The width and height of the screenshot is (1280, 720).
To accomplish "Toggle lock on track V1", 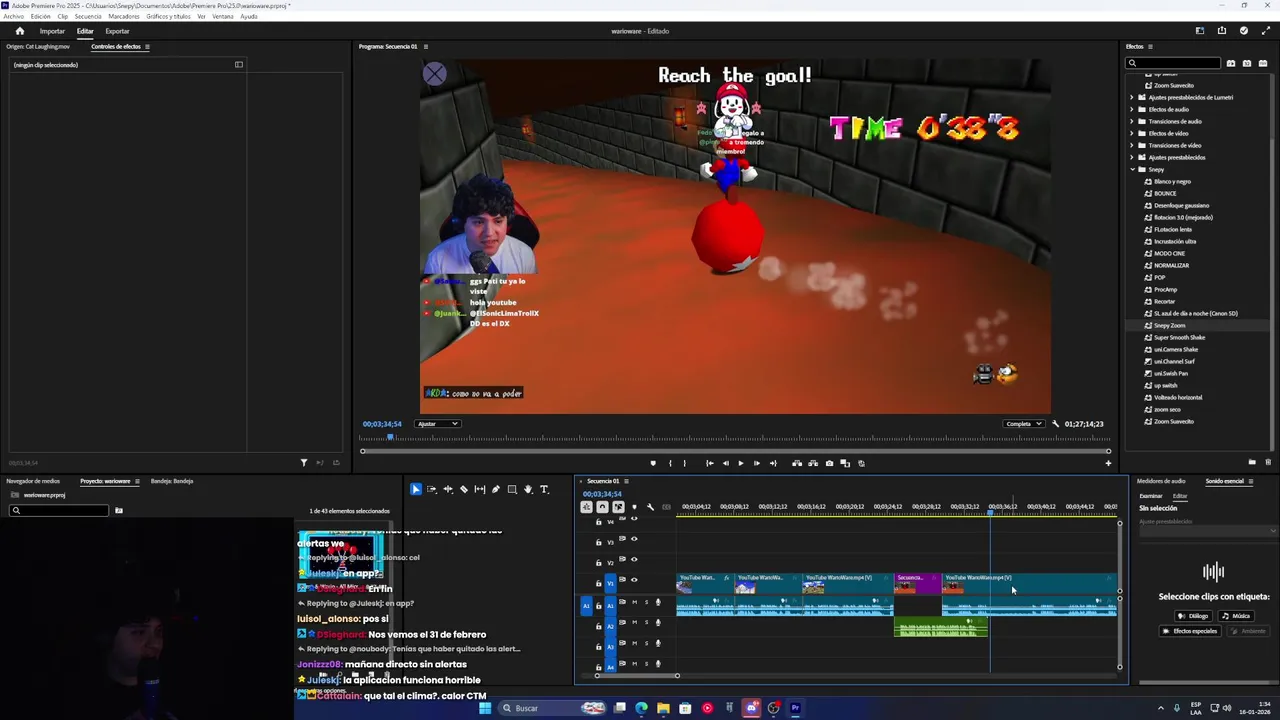I will [x=599, y=582].
